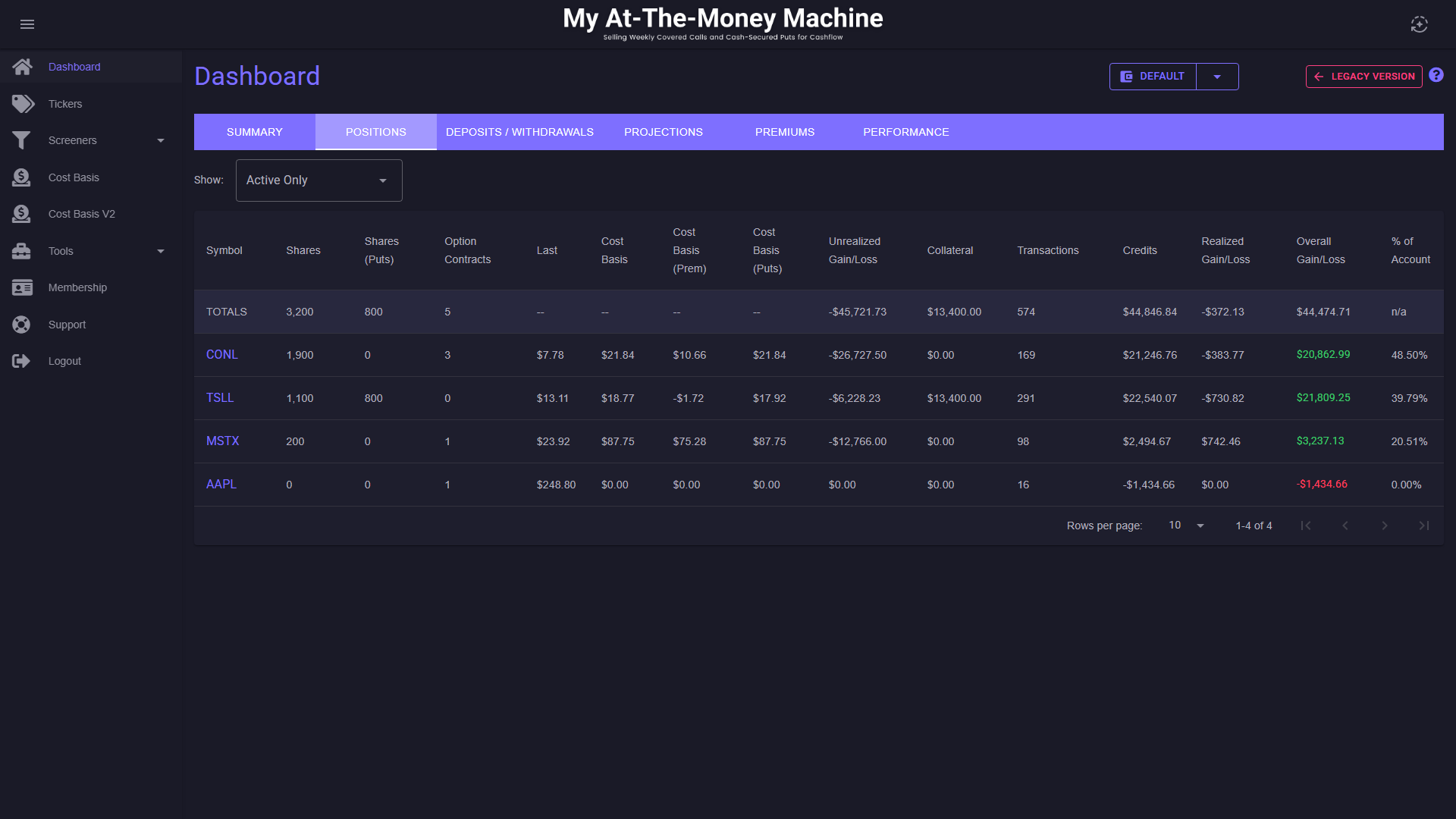The image size is (1456, 819).
Task: Click the Logout icon in sidebar
Action: [x=21, y=361]
